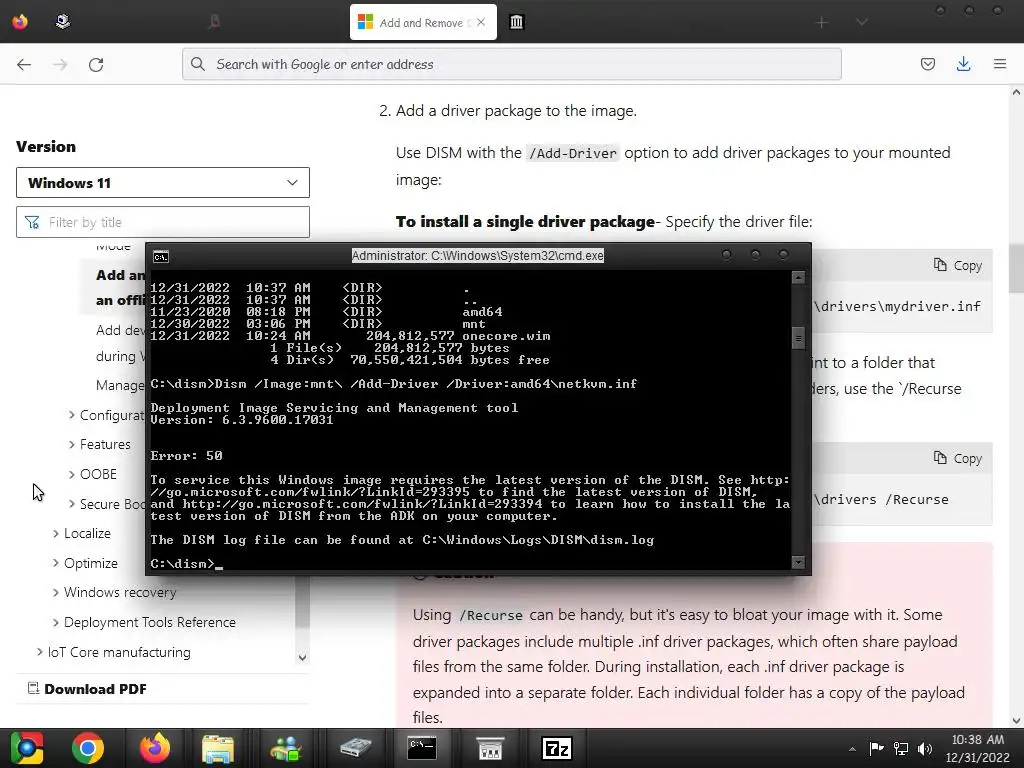Click the page scrollbar up arrow
Screen dimensions: 1024x768
coord(1016,93)
